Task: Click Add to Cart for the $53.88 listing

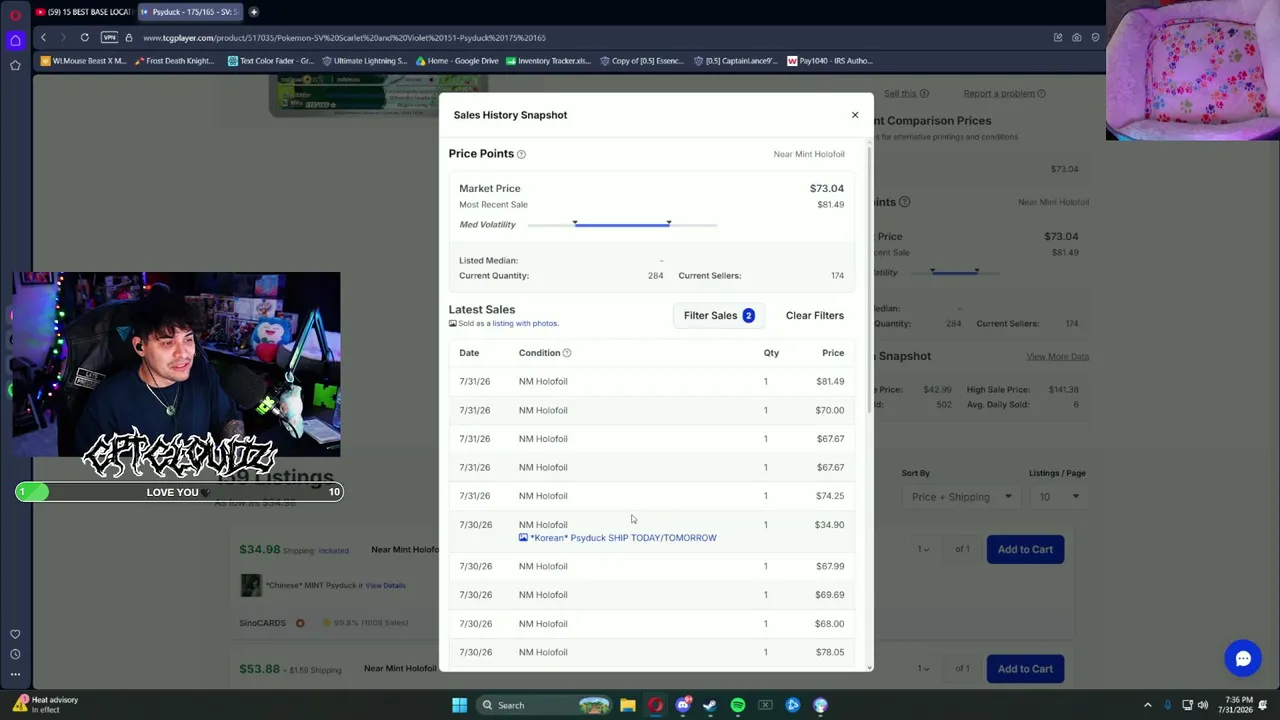Action: point(1025,669)
